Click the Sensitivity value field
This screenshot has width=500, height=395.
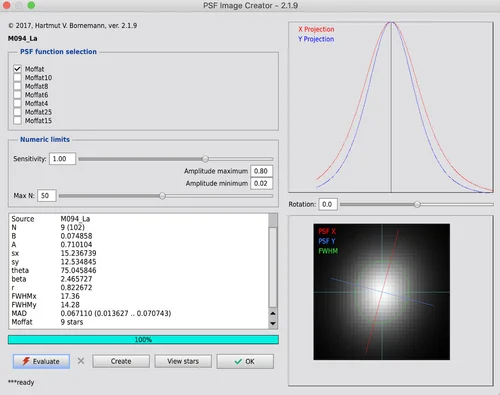point(62,159)
